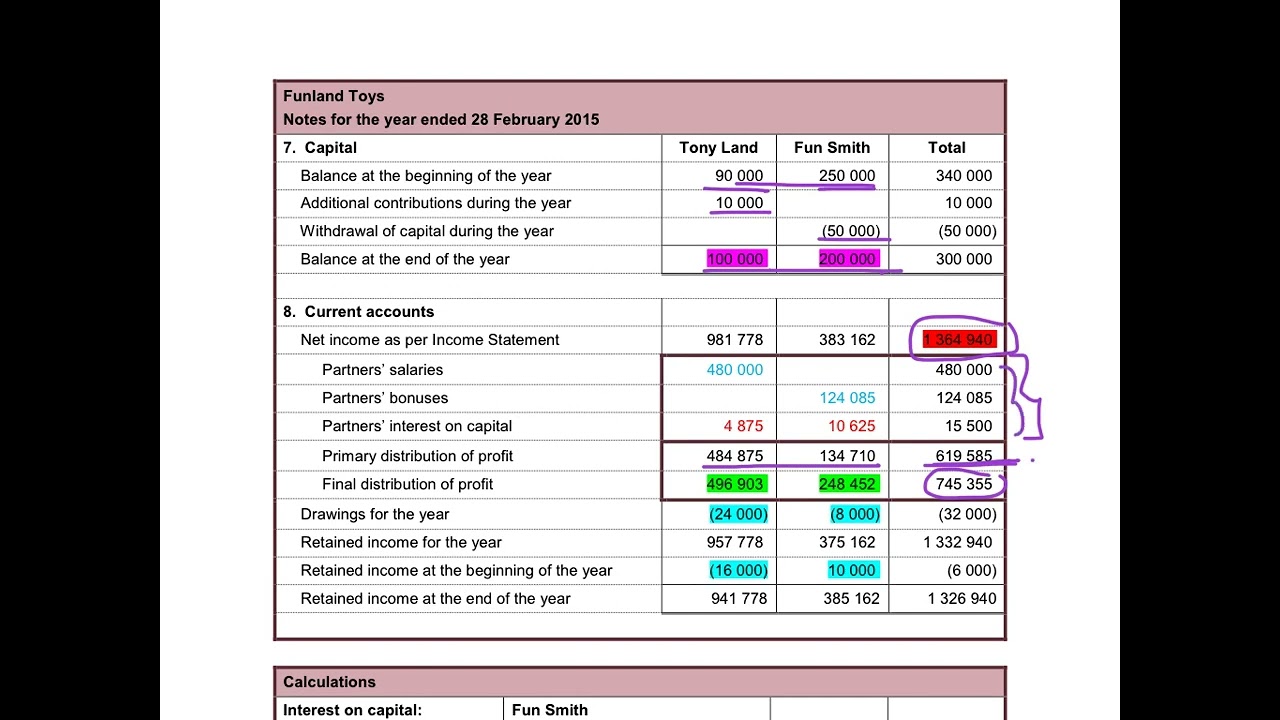The height and width of the screenshot is (720, 1280).
Task: Click the 941 778 closing retained value
Action: (x=739, y=598)
